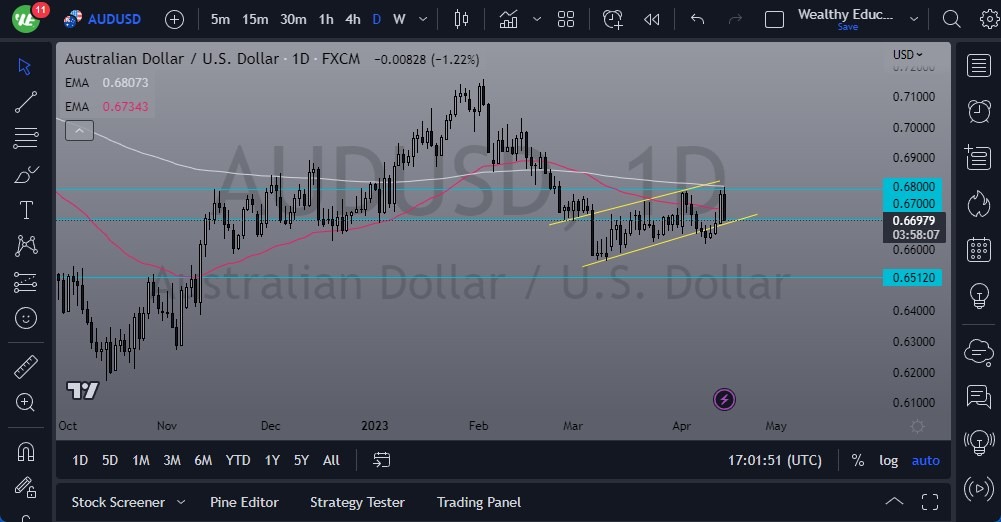Open the Trading Panel tab

479,502
